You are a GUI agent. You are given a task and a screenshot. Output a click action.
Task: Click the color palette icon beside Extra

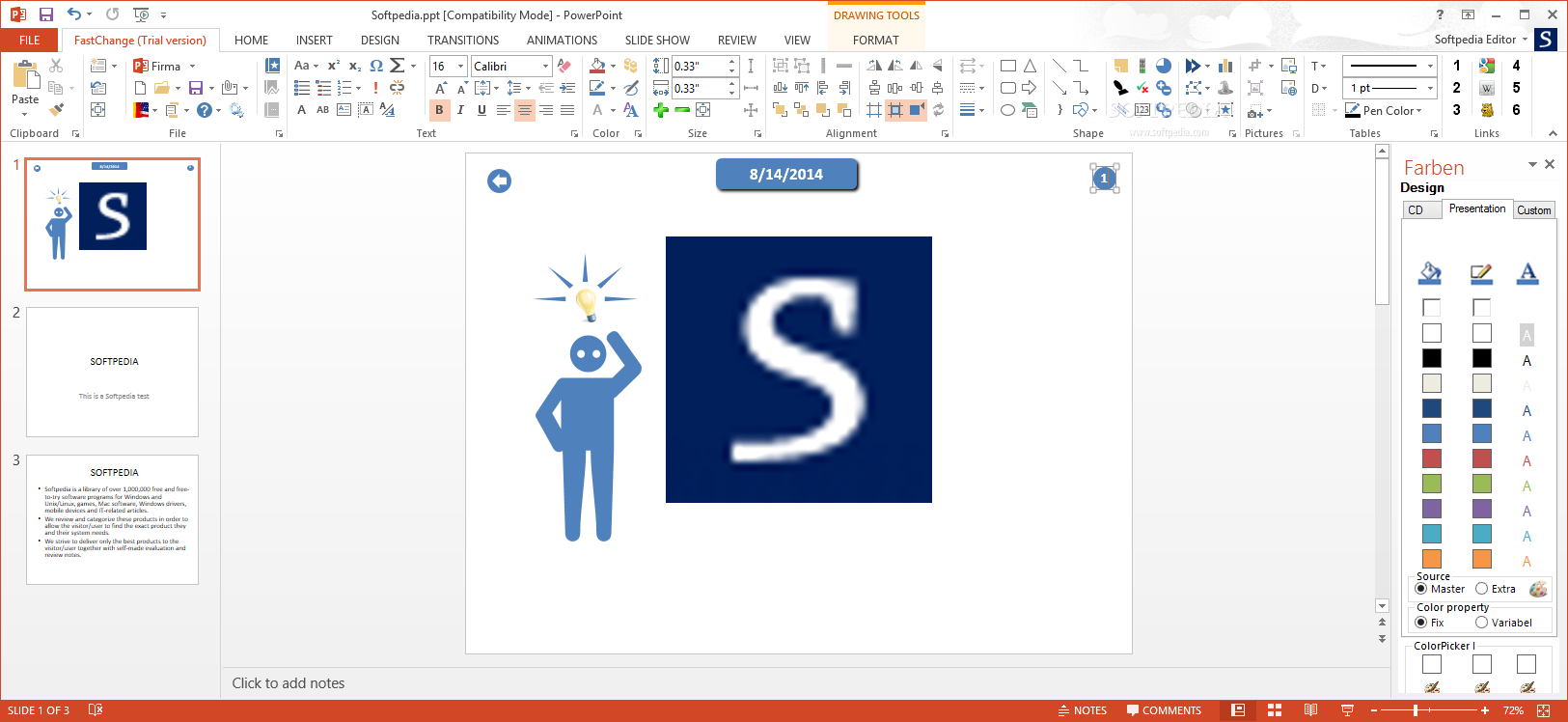[1538, 589]
